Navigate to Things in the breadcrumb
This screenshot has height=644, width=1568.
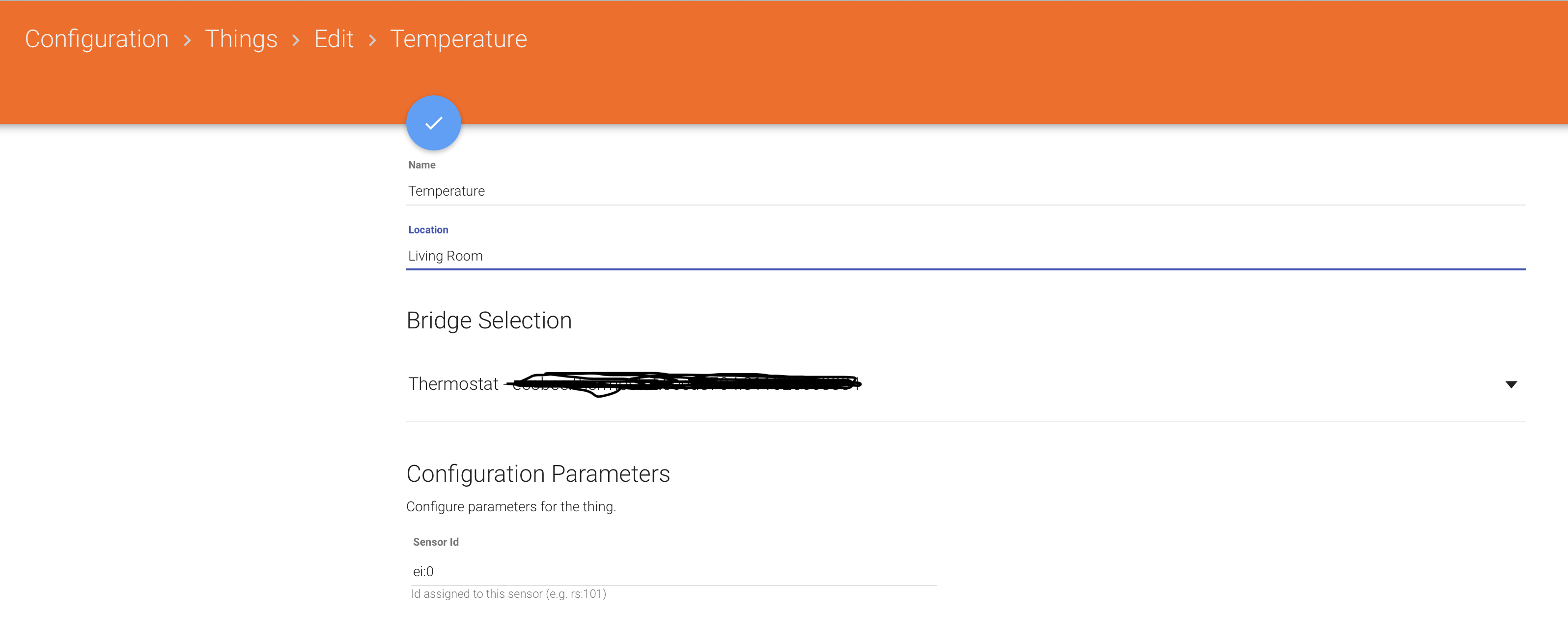(241, 39)
